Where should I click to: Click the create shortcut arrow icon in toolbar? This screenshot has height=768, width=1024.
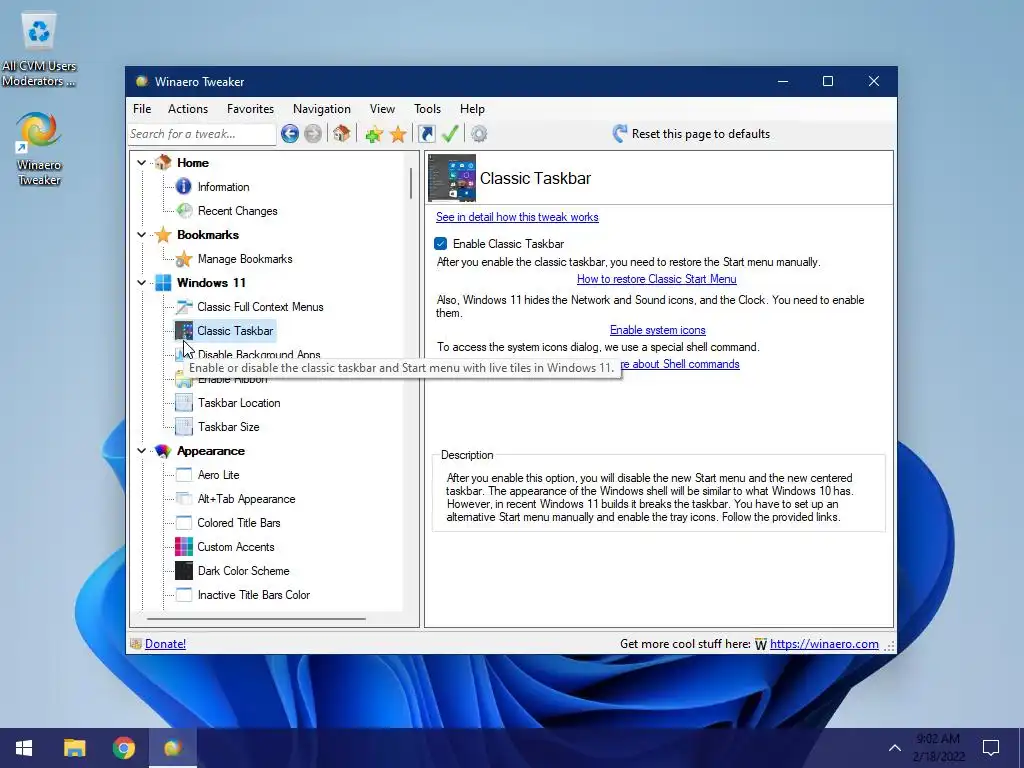pyautogui.click(x=426, y=134)
